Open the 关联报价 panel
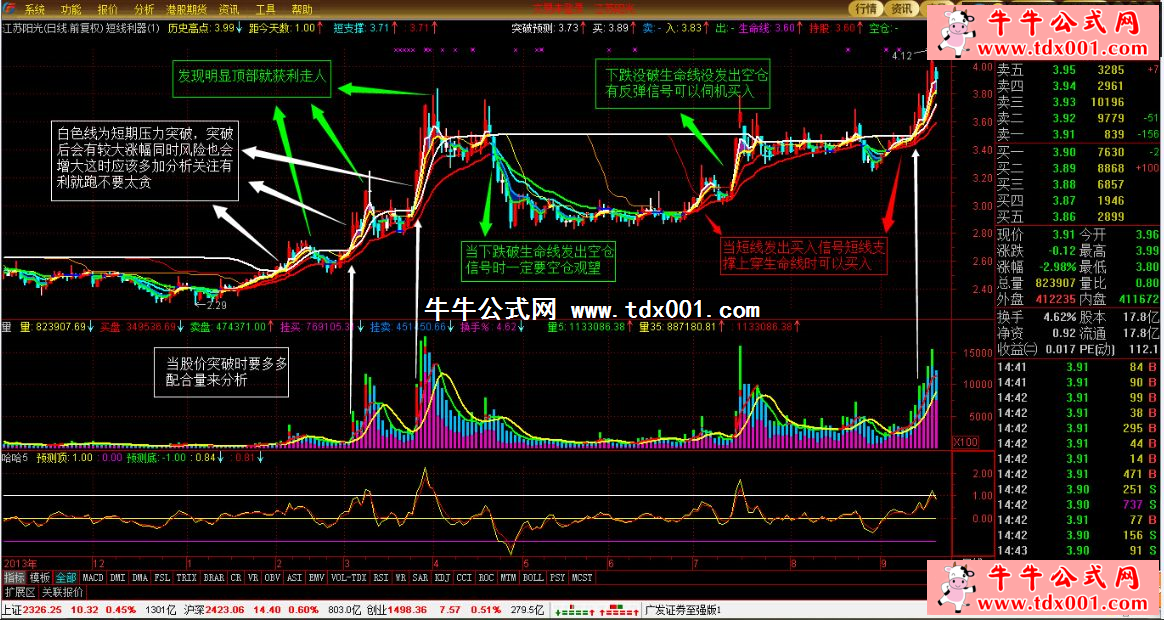Image resolution: width=1164 pixels, height=620 pixels. [63, 591]
